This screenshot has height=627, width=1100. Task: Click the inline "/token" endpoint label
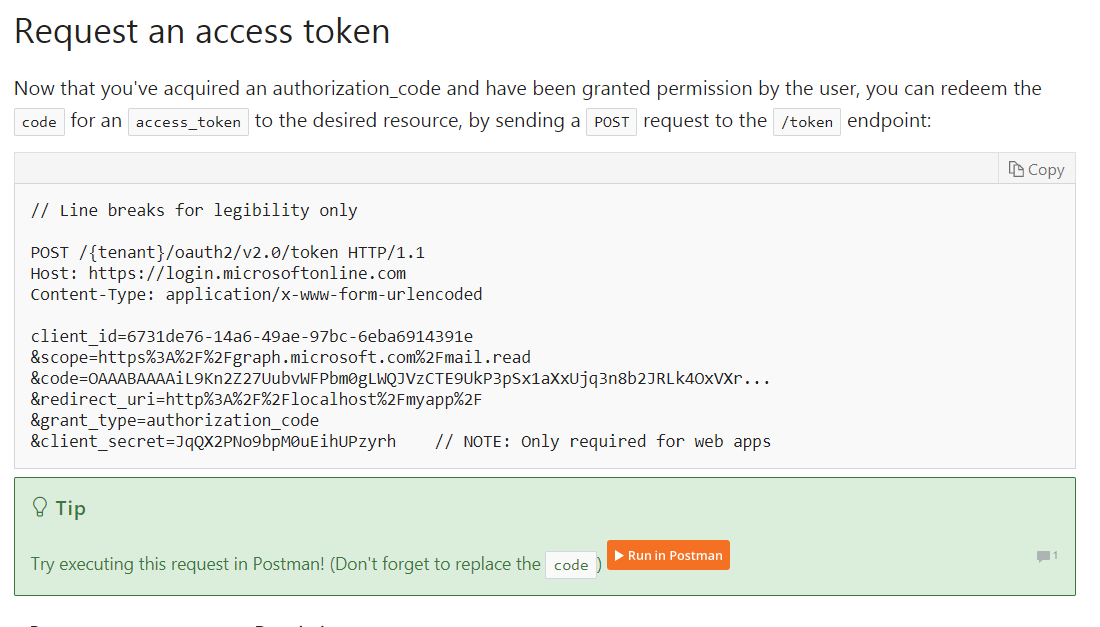pos(807,122)
